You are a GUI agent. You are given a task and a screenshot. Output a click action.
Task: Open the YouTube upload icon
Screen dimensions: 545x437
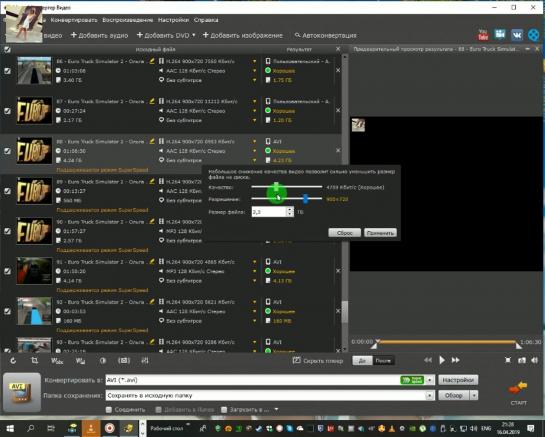[483, 35]
